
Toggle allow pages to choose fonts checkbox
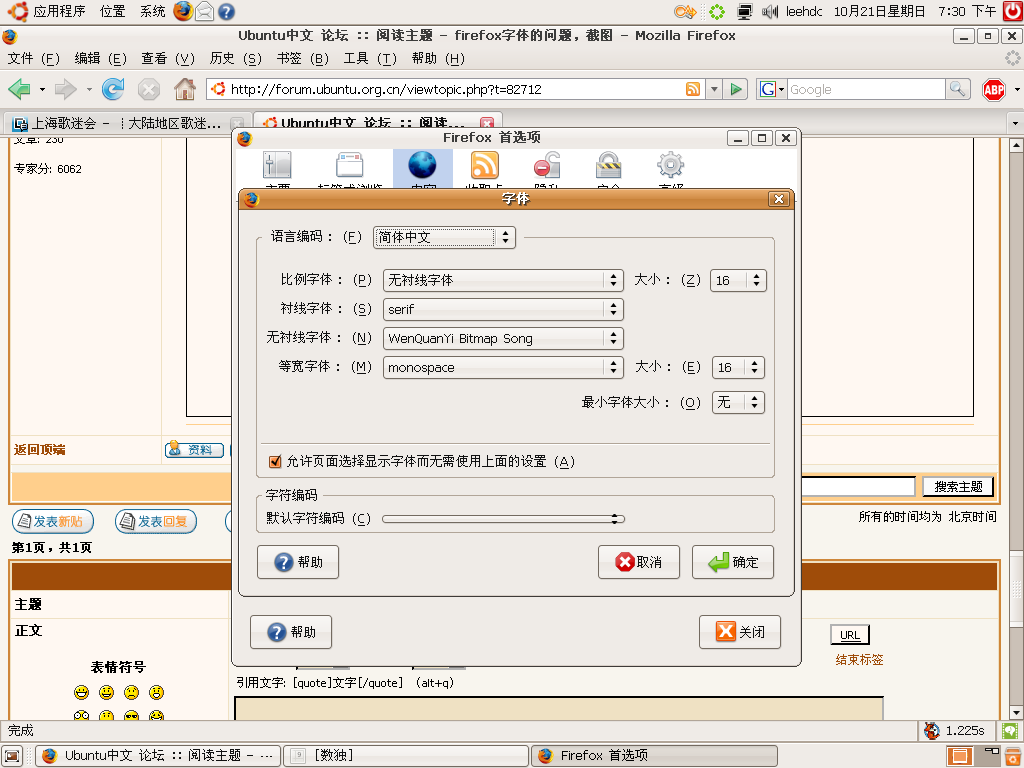(x=275, y=462)
